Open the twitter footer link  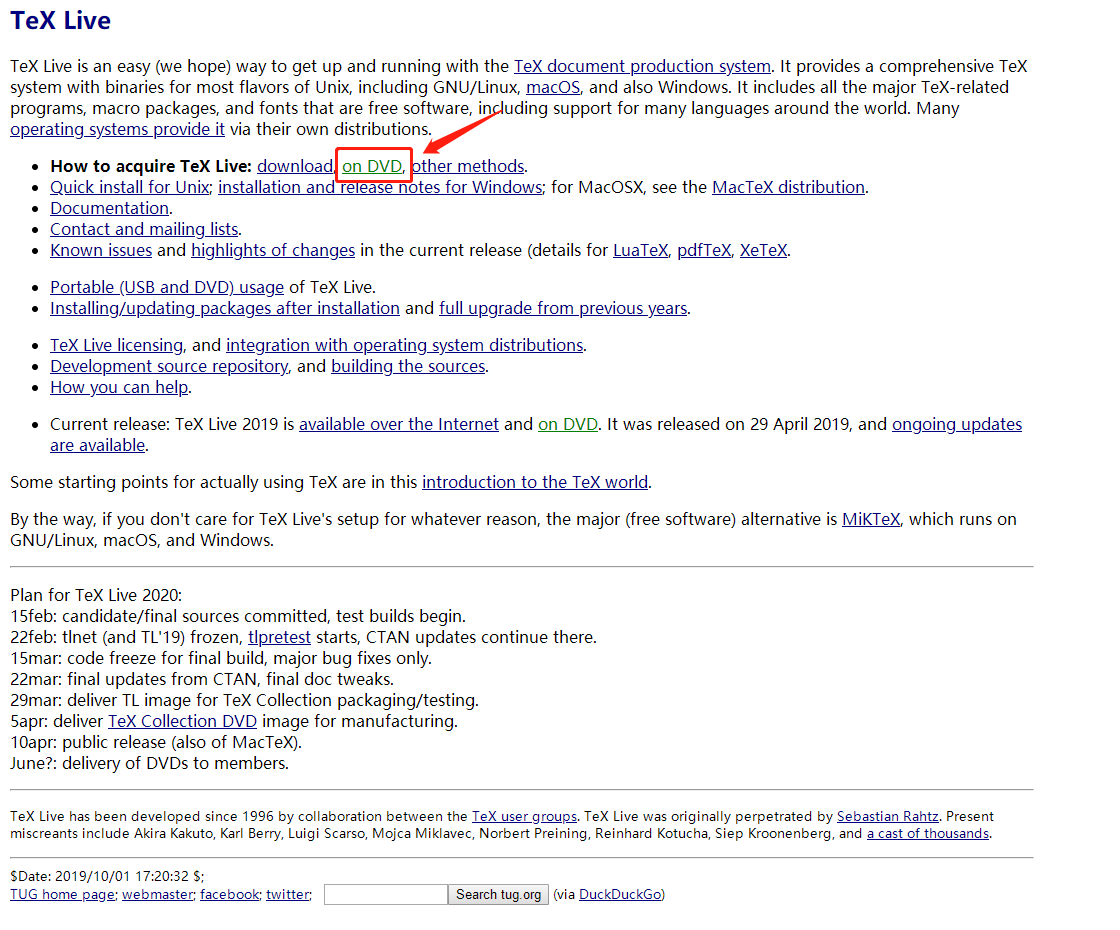point(288,894)
